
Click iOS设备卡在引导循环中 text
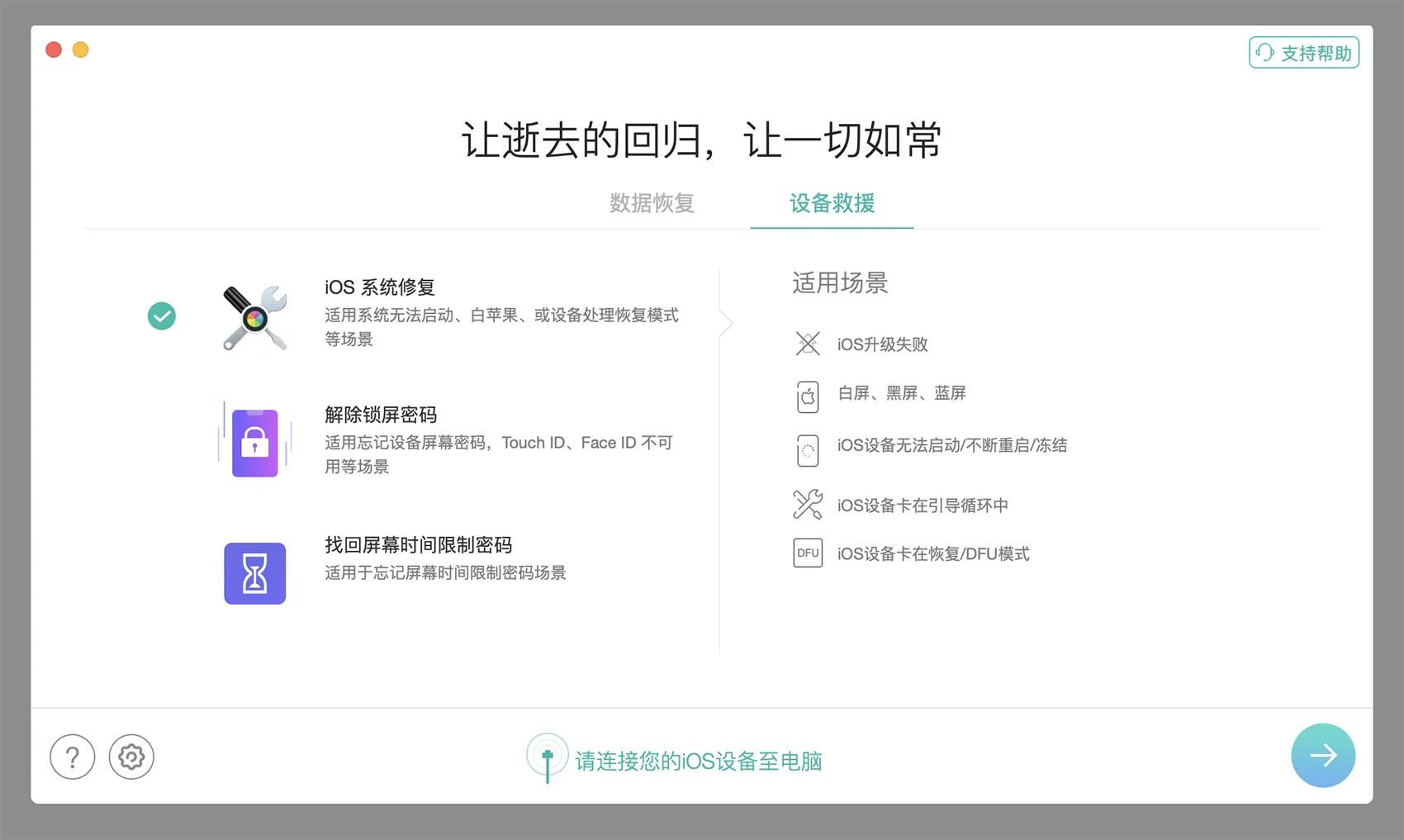point(923,505)
